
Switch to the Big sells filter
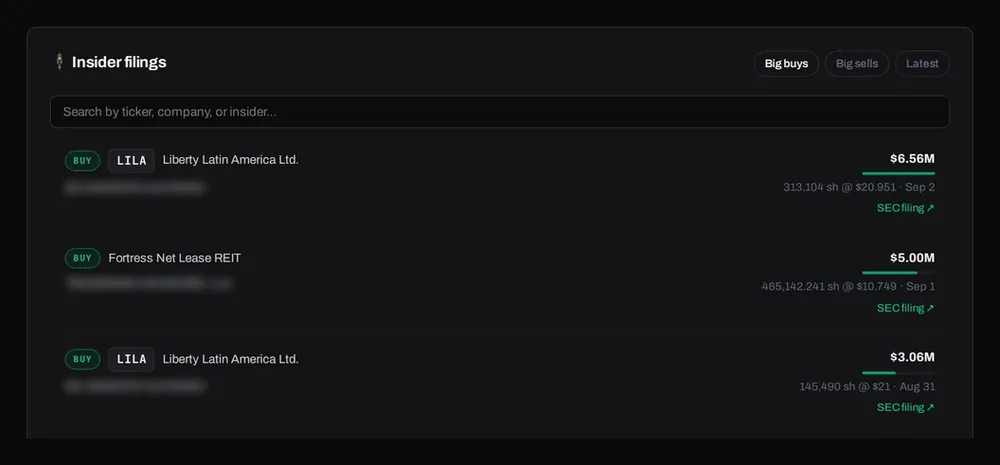(857, 64)
